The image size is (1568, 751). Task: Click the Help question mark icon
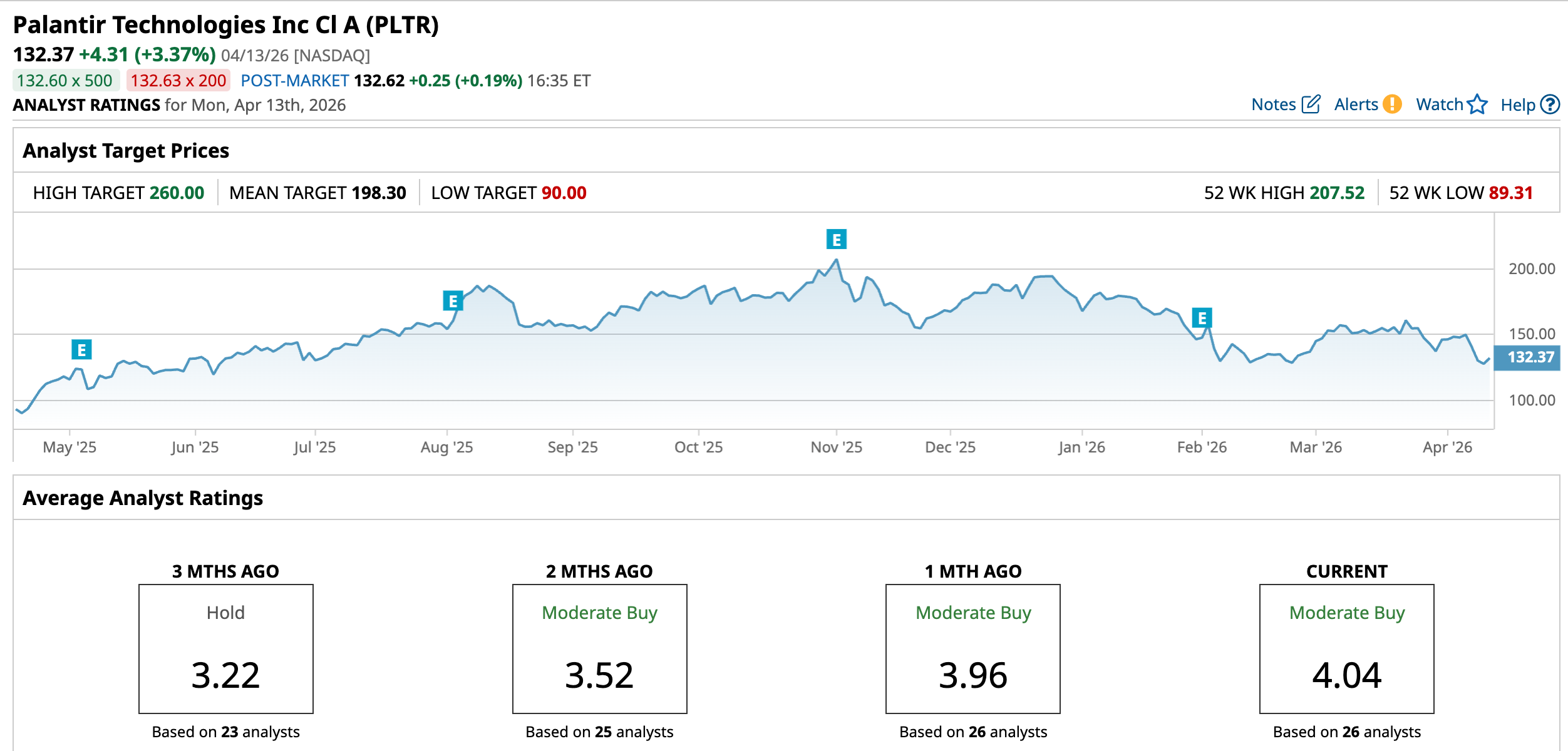[x=1550, y=104]
